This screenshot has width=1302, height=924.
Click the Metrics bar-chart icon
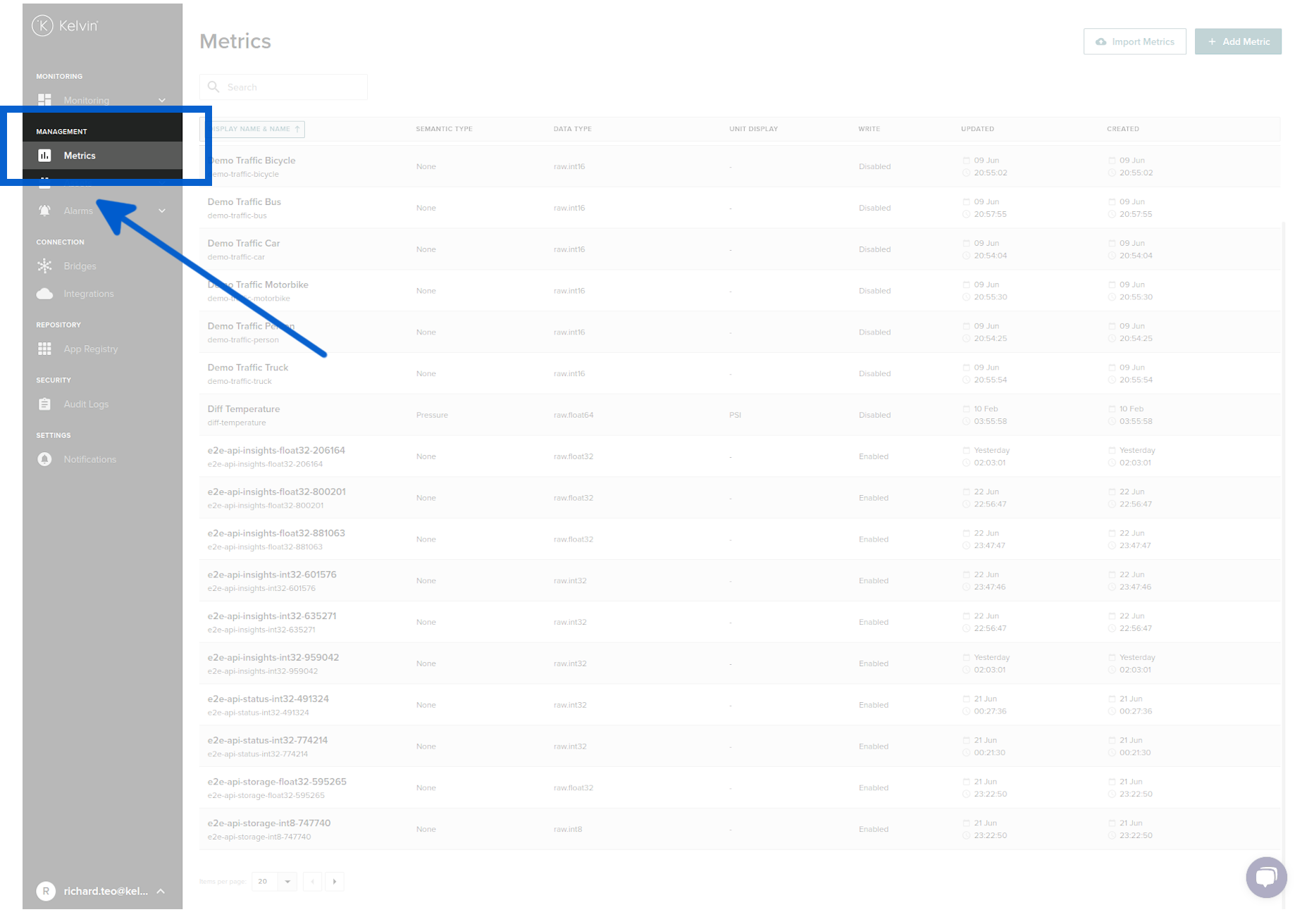tap(44, 155)
